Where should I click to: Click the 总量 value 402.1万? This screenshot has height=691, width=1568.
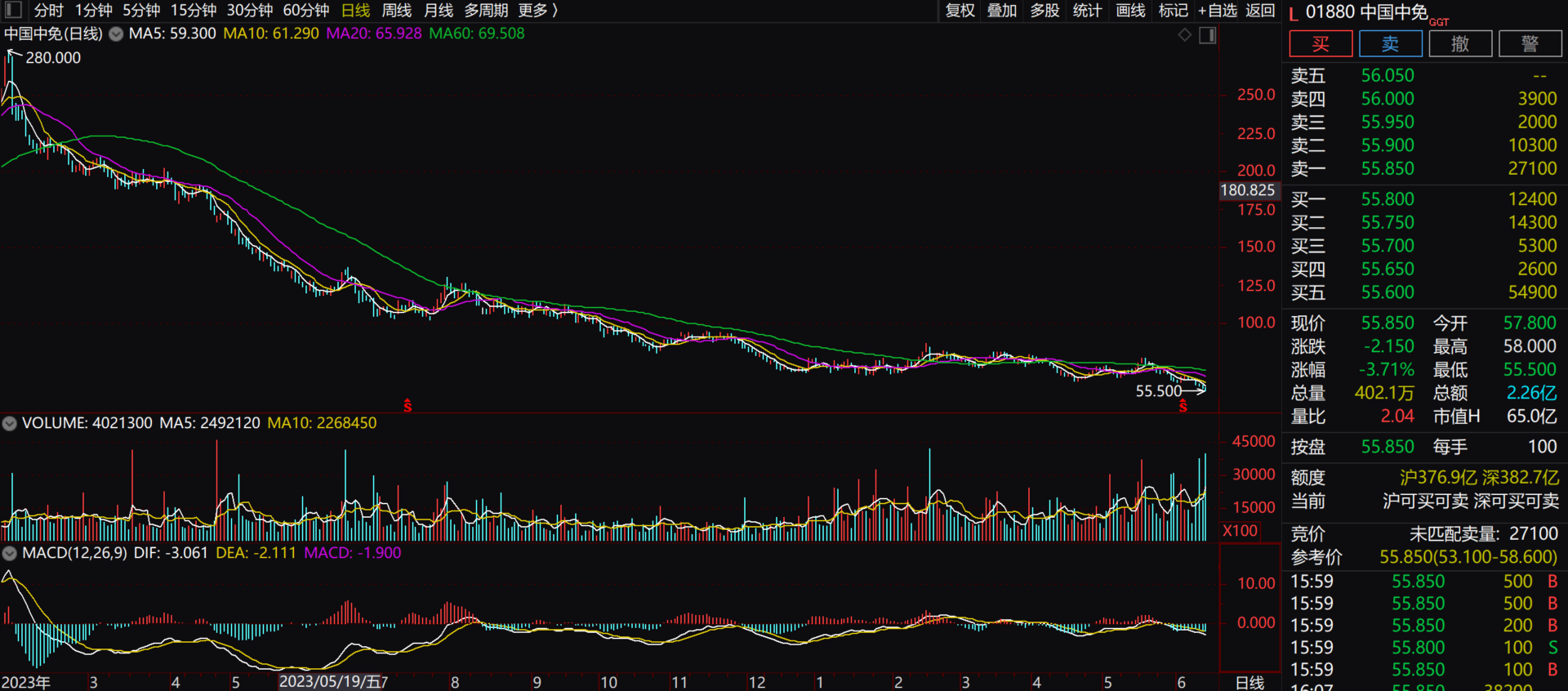1384,394
